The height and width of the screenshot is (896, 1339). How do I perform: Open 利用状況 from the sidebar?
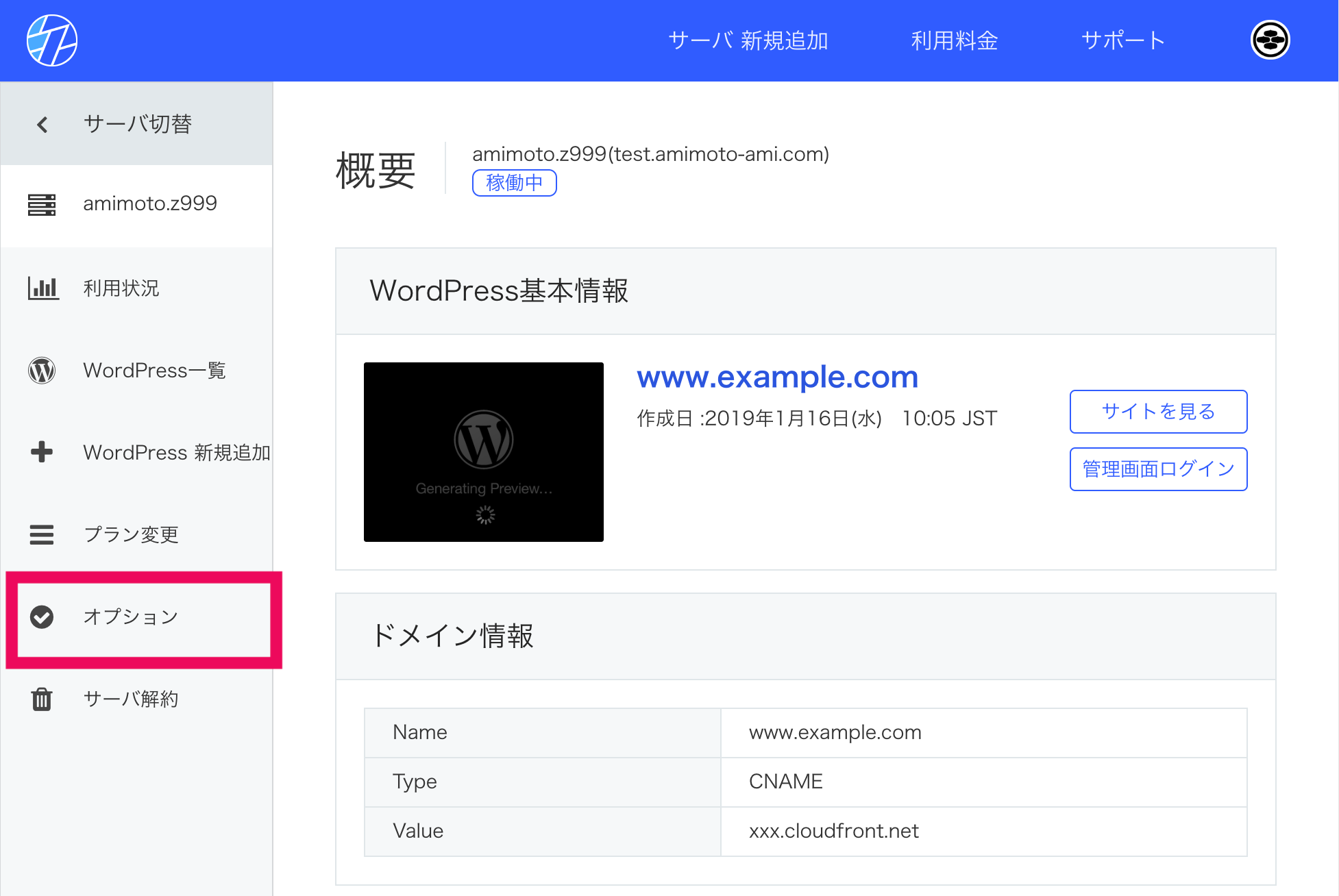point(137,288)
